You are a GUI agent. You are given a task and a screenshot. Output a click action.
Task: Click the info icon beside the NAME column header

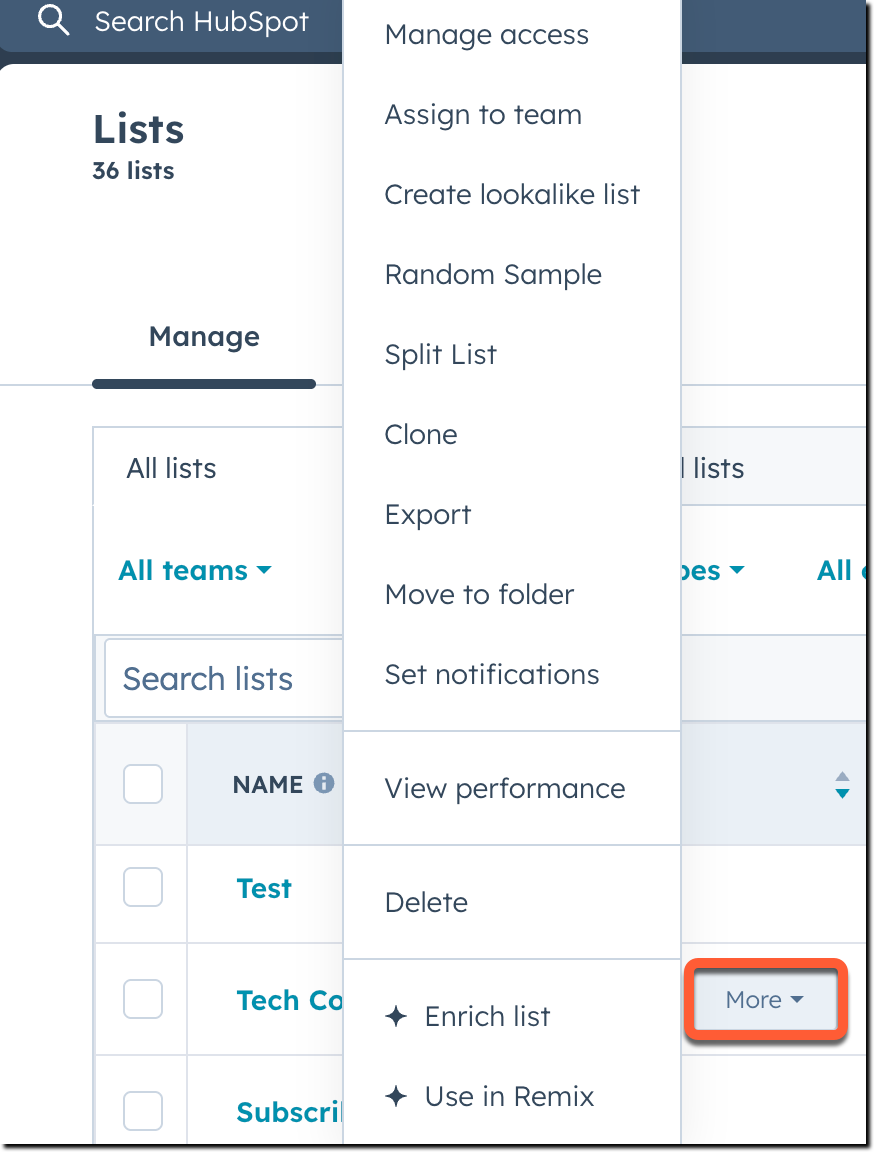coord(322,784)
